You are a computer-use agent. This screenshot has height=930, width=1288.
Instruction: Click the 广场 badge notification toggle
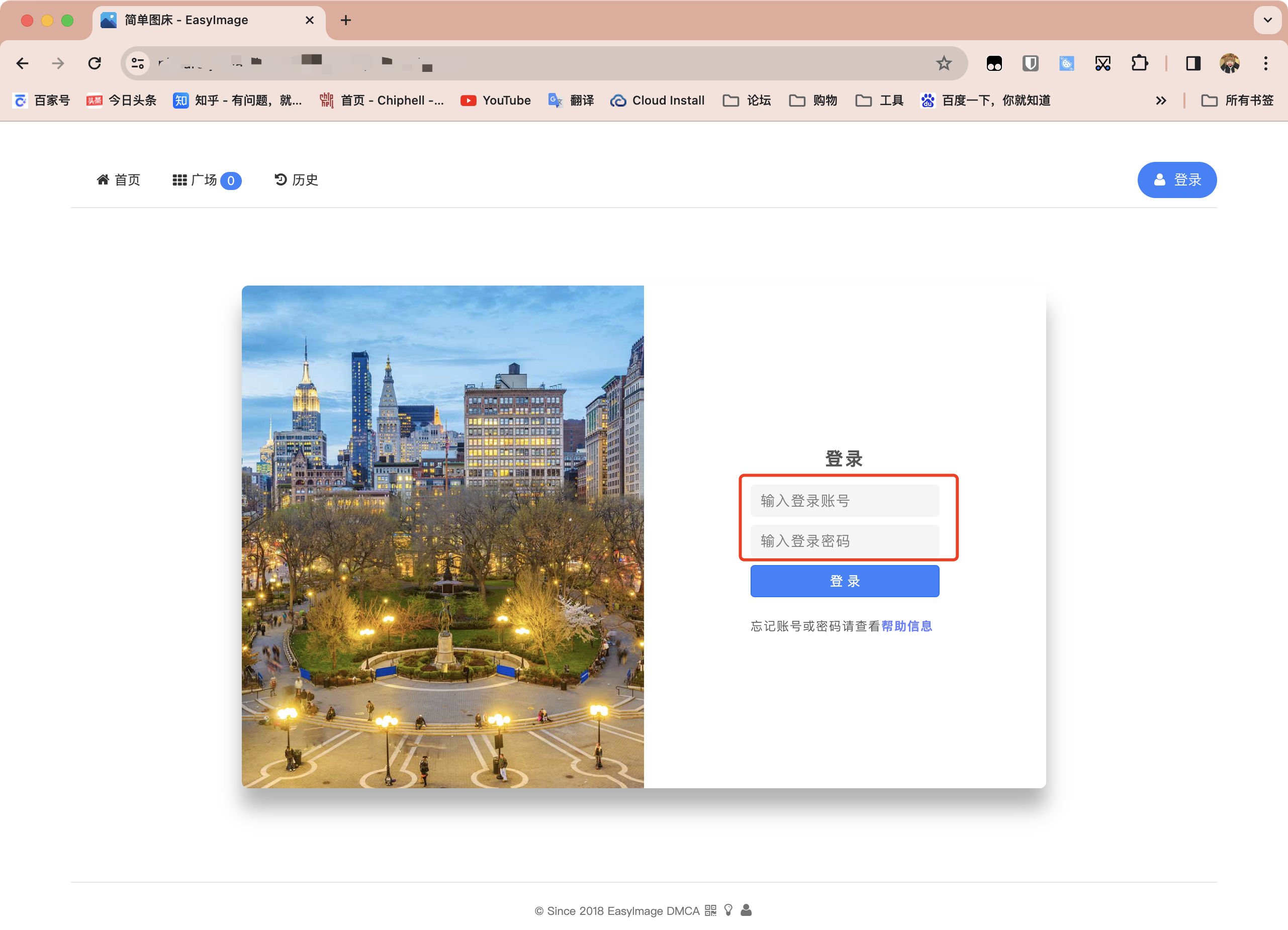tap(232, 180)
